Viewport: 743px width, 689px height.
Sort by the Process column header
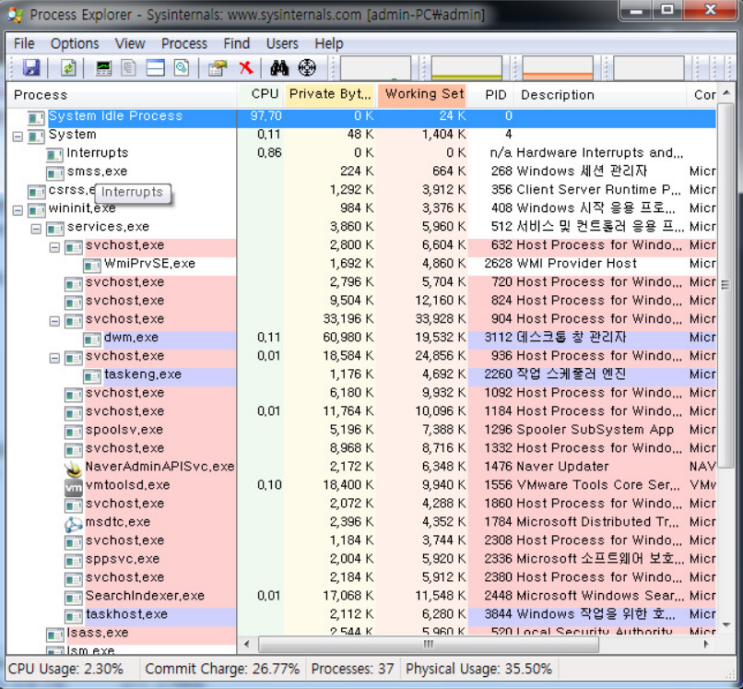(x=121, y=95)
